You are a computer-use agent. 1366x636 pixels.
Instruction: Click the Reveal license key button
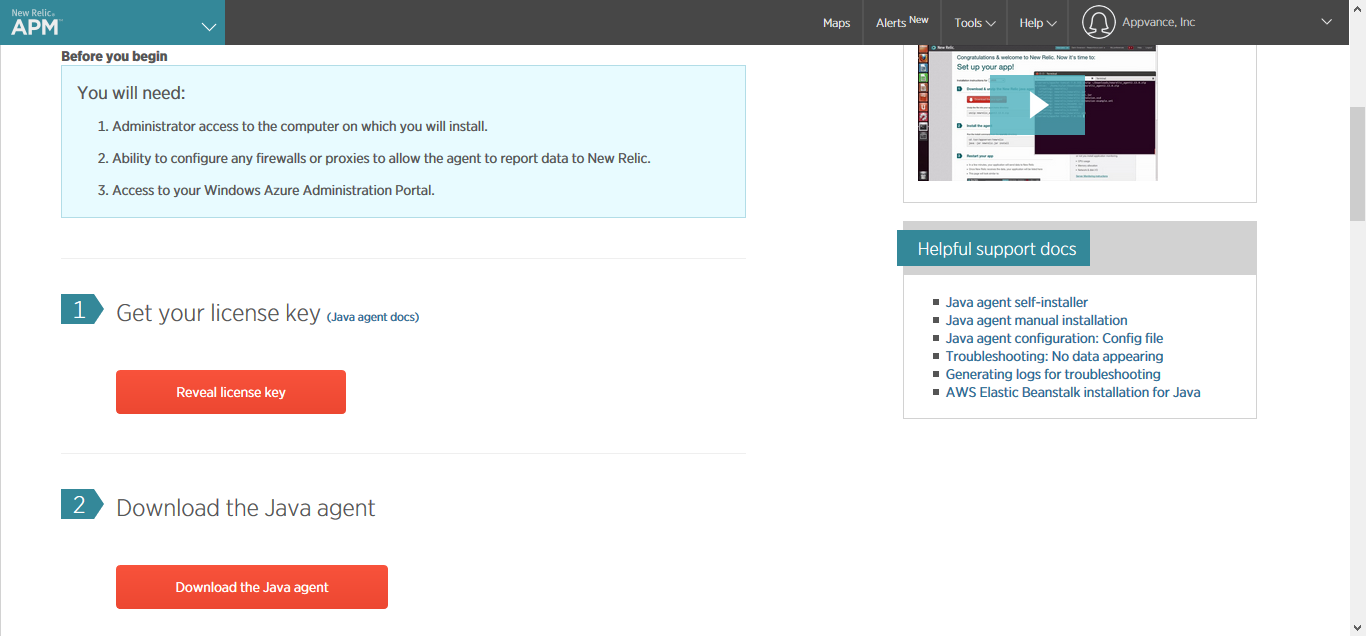click(231, 392)
